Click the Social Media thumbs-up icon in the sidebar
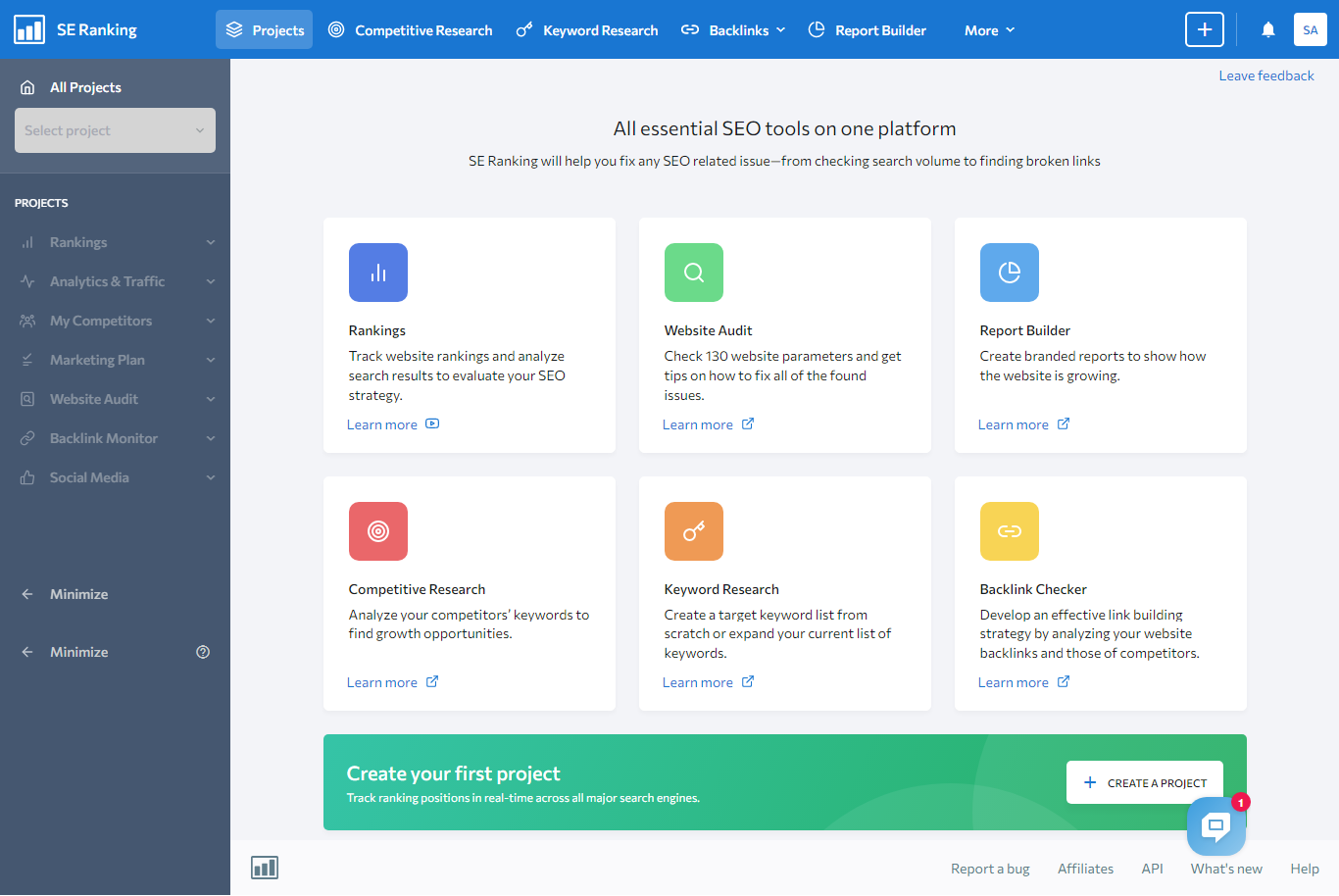 click(27, 477)
